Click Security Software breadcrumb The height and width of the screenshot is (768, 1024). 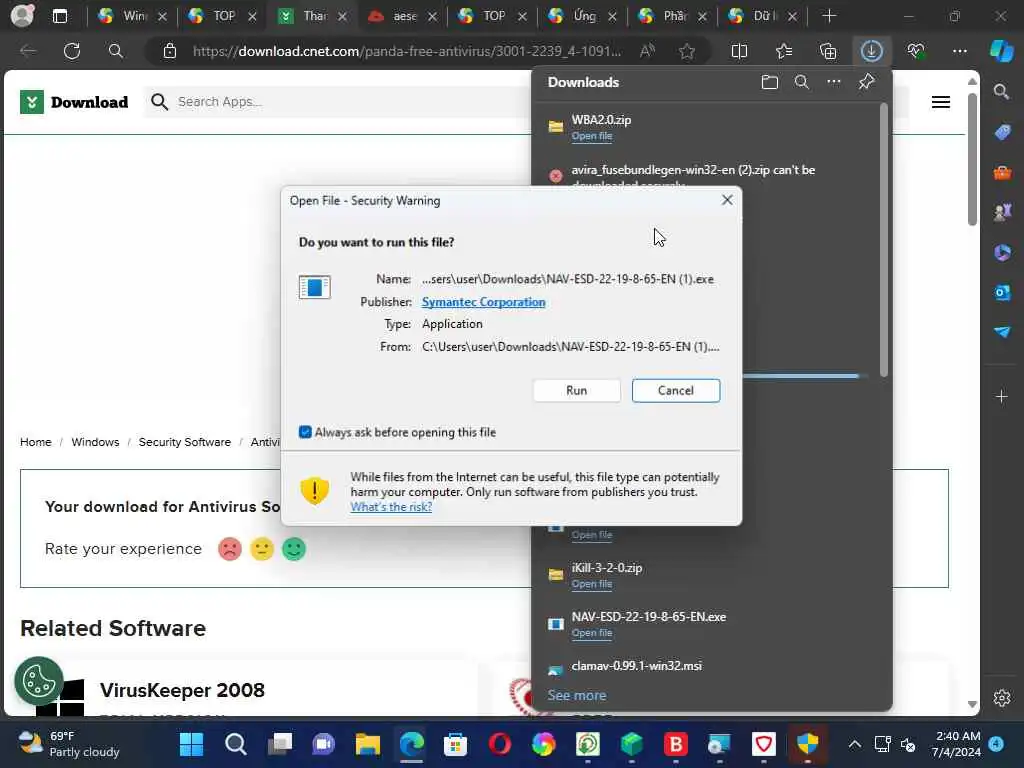pos(184,442)
